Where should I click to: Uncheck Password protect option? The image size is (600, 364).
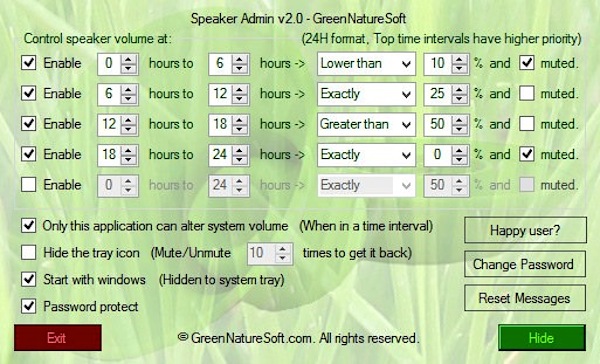click(29, 306)
